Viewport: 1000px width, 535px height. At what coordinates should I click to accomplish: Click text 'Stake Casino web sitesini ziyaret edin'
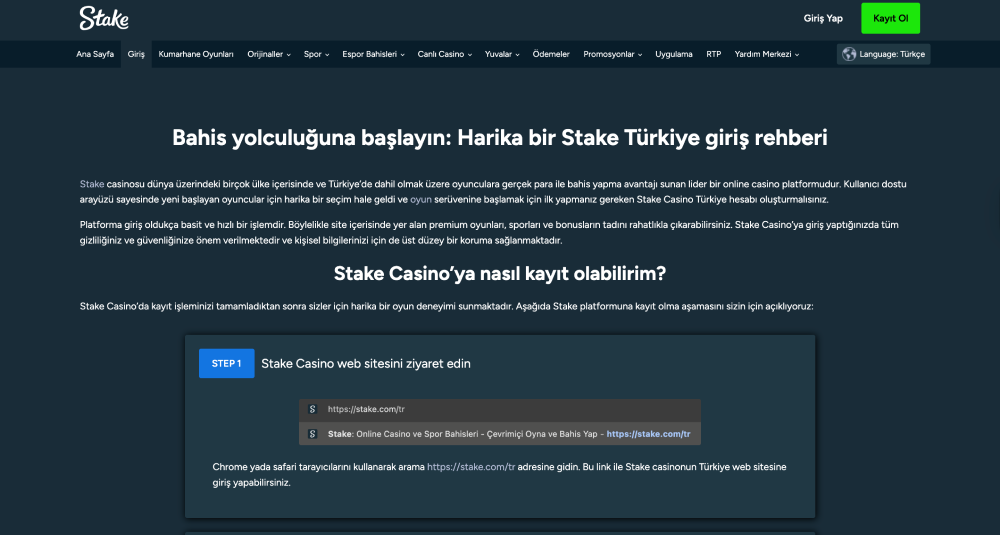tap(365, 363)
